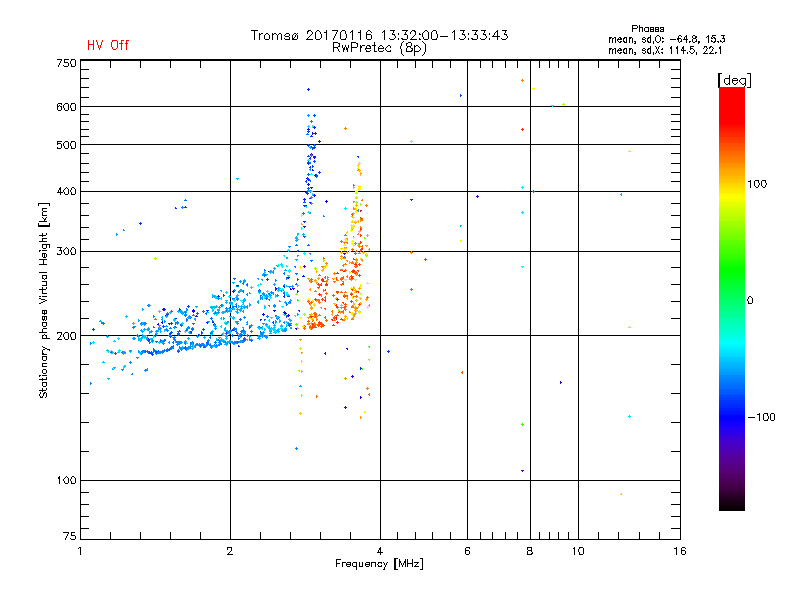800x600 pixels.
Task: Click the plot title 'Tromsø 20170116 13:32:00-13:33:43'
Action: coord(379,35)
